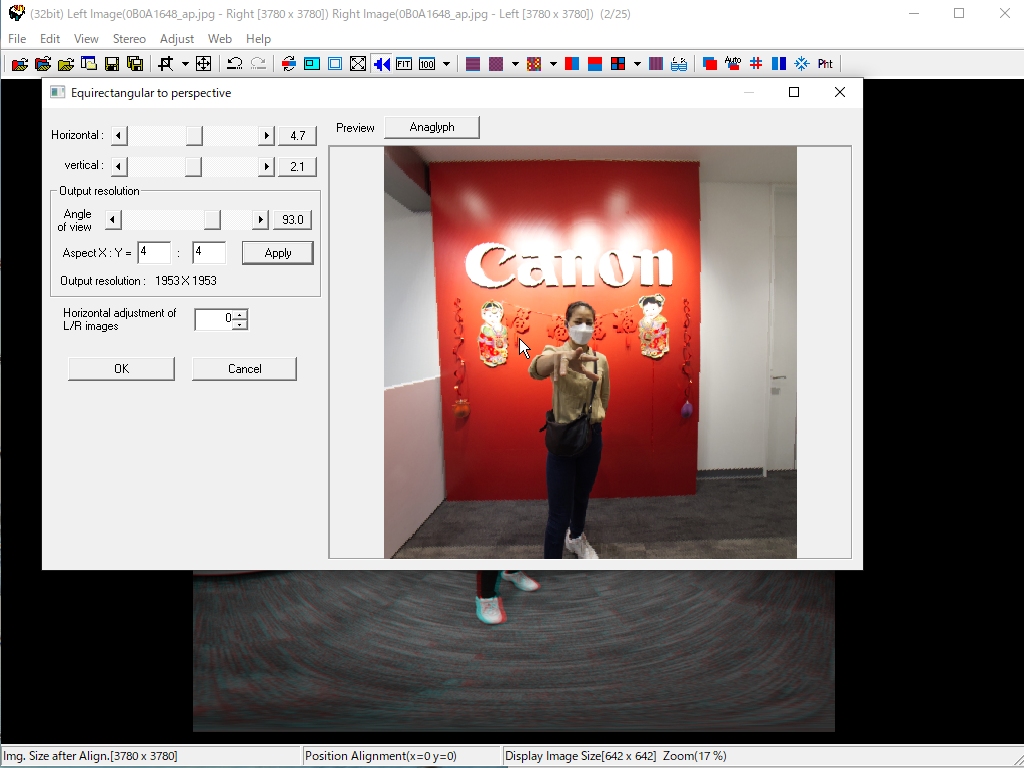Viewport: 1024px width, 768px height.
Task: Click the save stereo image floppy icon
Action: (x=112, y=63)
